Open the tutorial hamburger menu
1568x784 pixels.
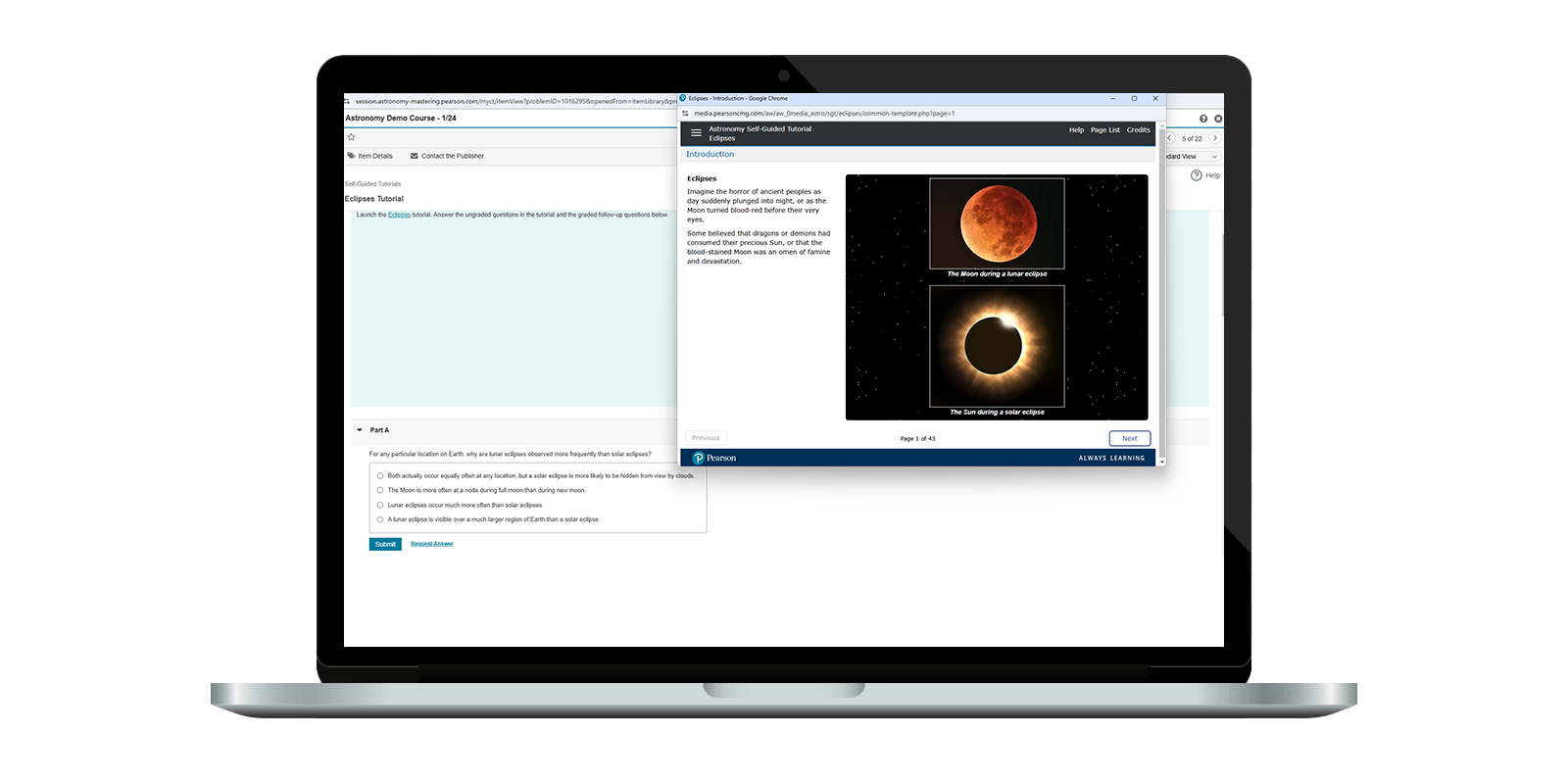696,133
